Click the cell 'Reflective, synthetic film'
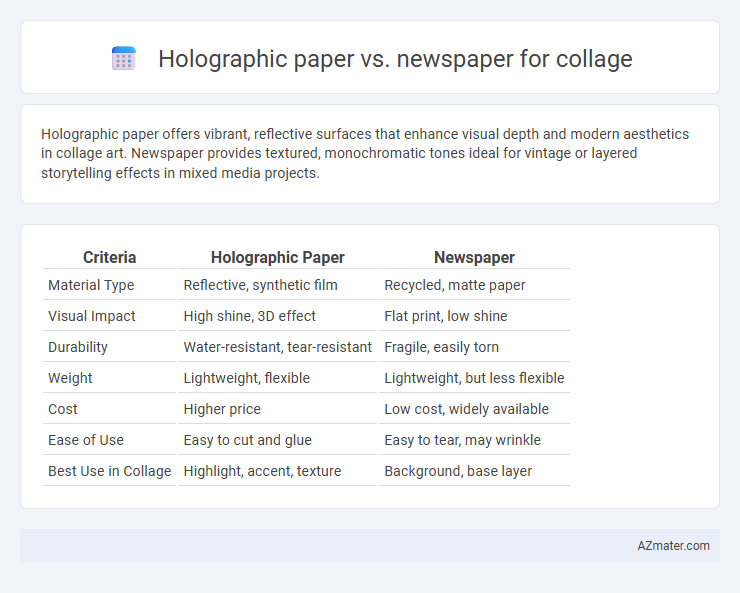 261,285
